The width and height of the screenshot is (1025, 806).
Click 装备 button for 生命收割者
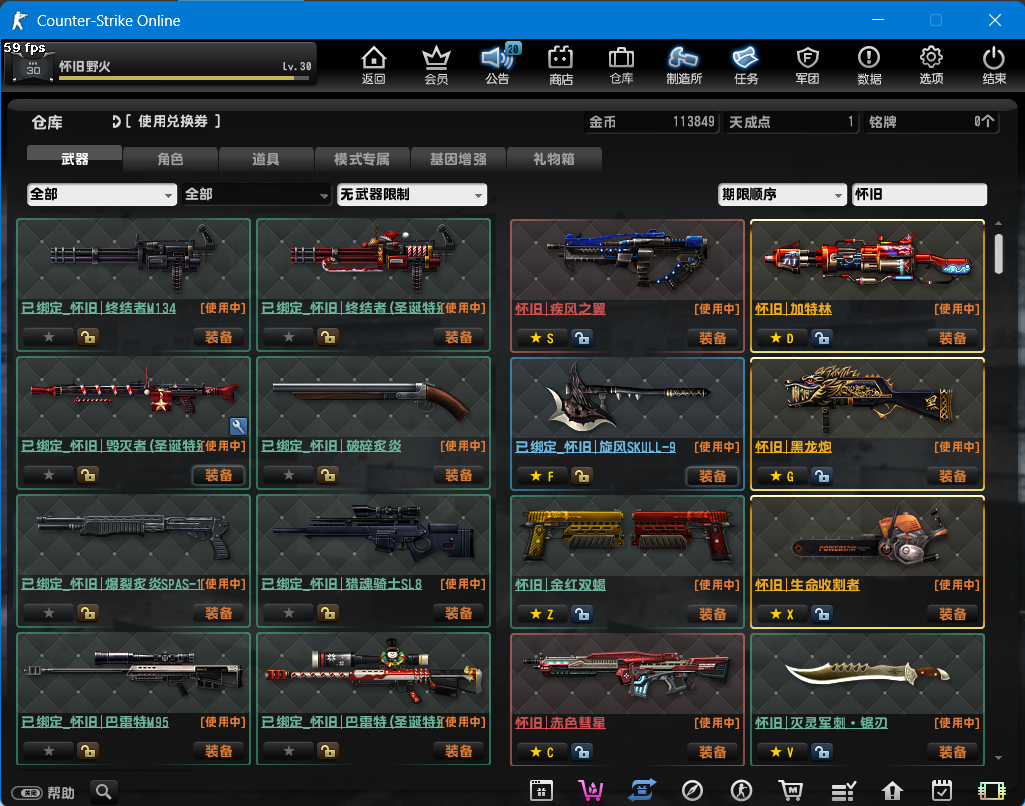(x=952, y=614)
